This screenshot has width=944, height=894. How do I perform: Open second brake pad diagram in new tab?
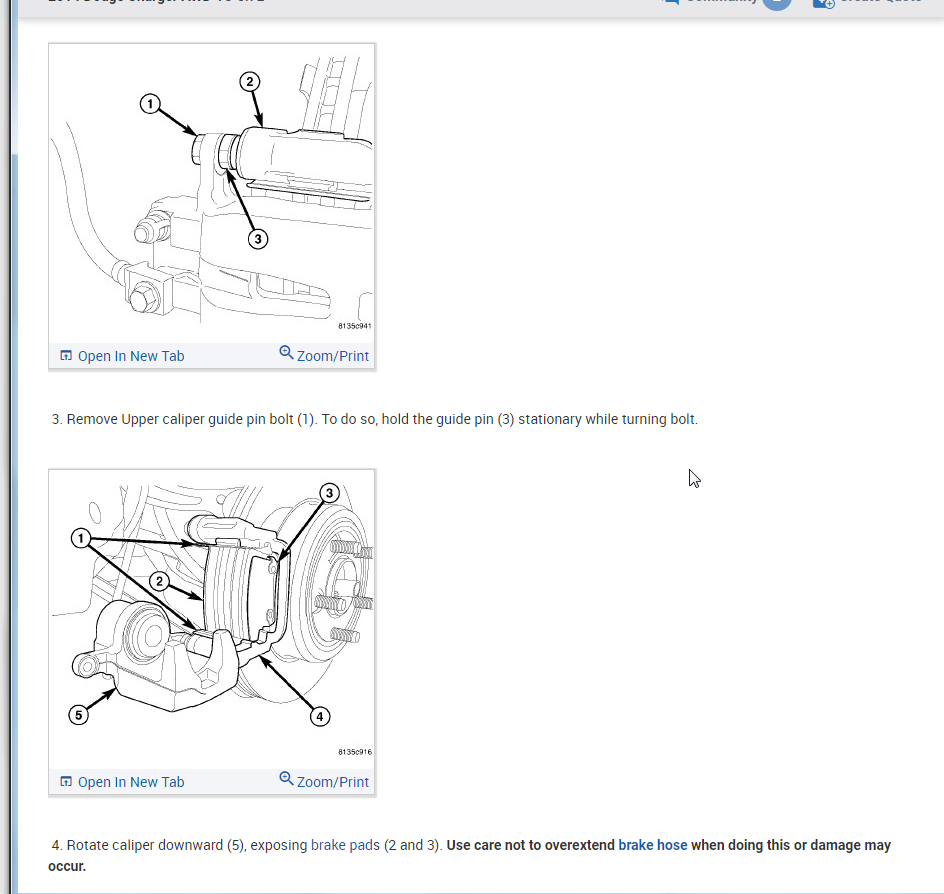pos(122,782)
